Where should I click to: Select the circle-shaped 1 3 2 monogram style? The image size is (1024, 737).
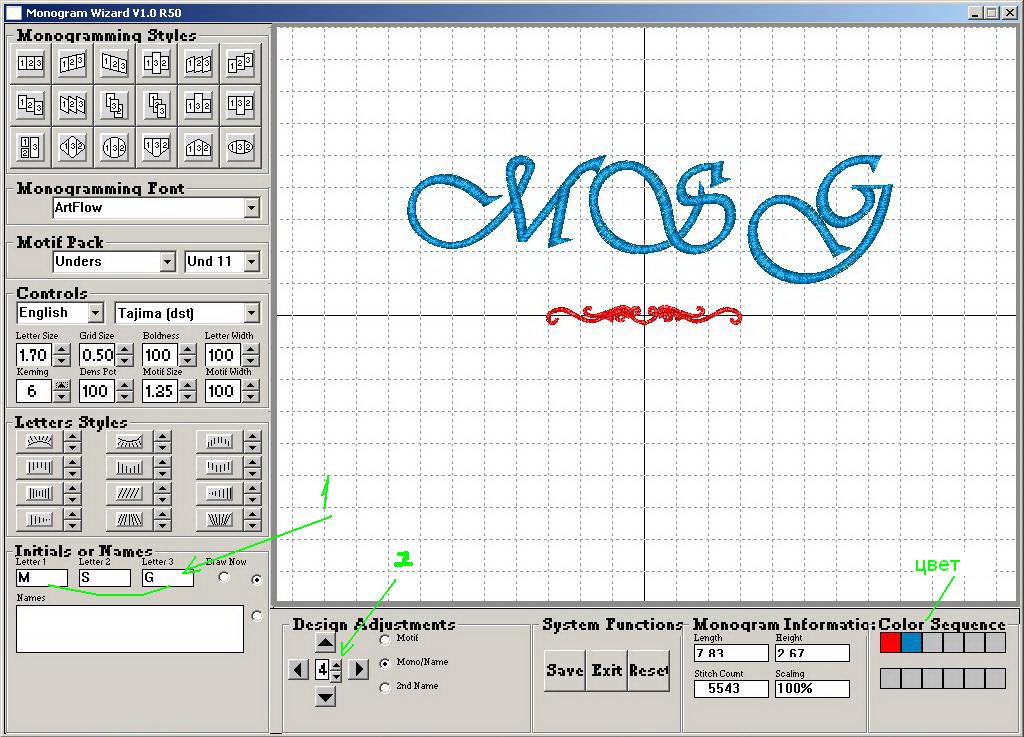114,147
